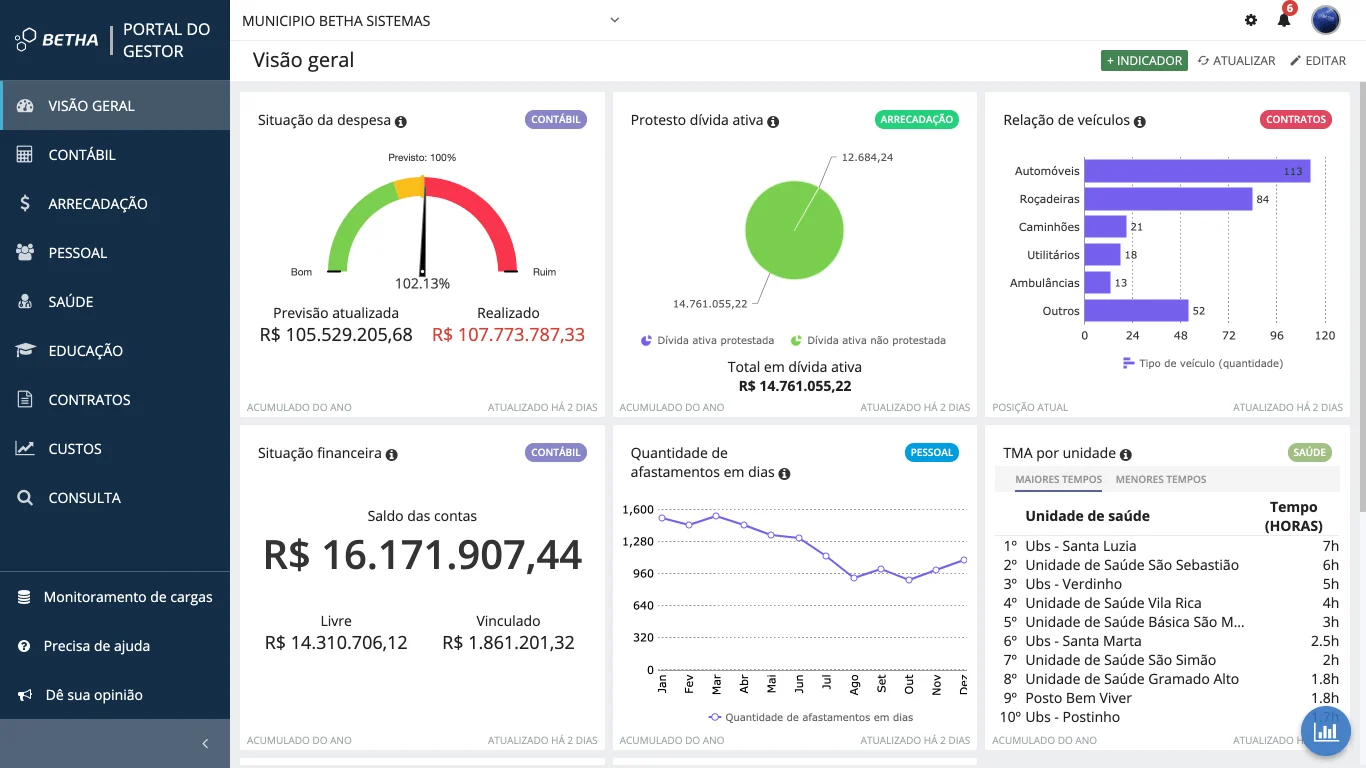
Task: Click the + INDICADOR button
Action: tap(1144, 61)
